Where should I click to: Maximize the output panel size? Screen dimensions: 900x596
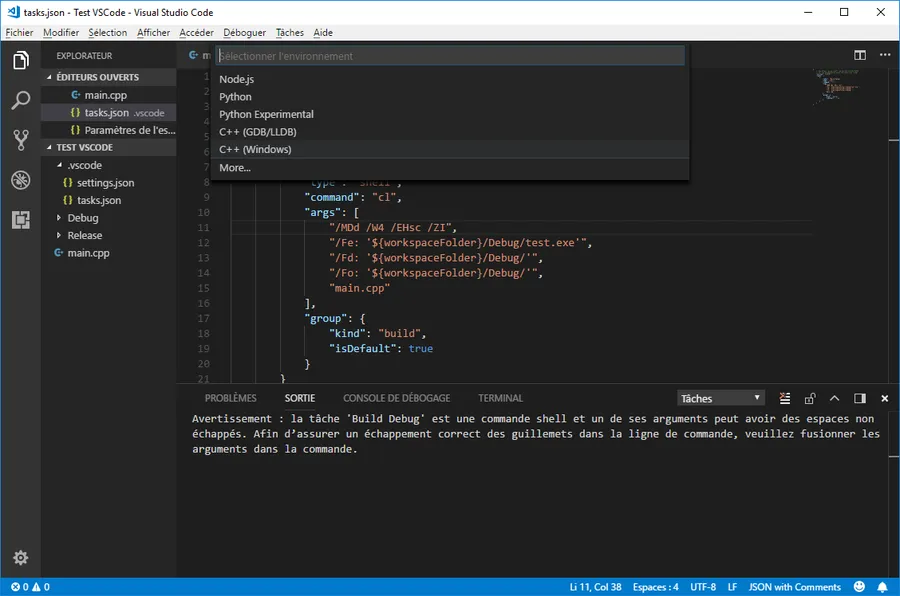coord(835,398)
